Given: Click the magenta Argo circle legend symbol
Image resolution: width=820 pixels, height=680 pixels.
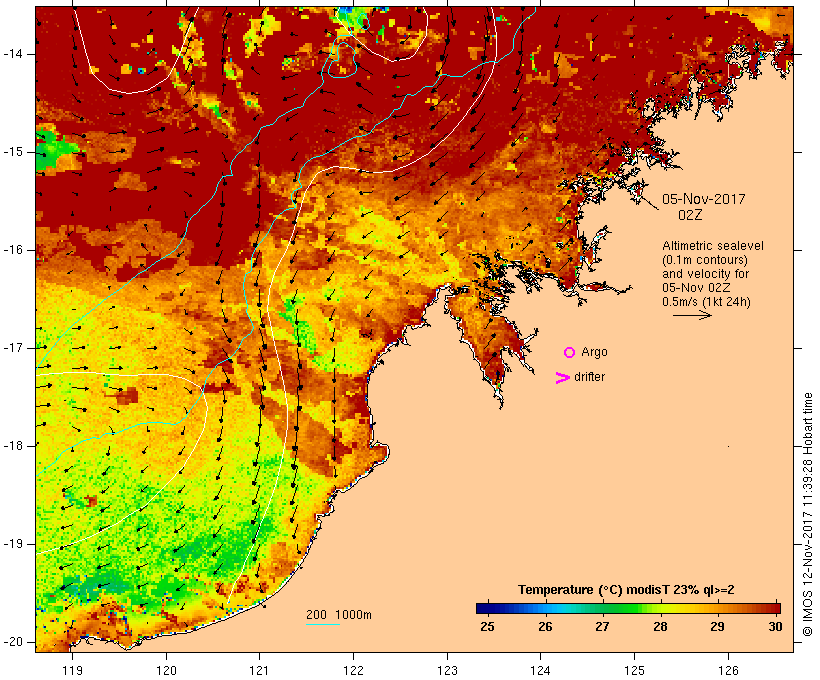Looking at the screenshot, I should [x=570, y=353].
